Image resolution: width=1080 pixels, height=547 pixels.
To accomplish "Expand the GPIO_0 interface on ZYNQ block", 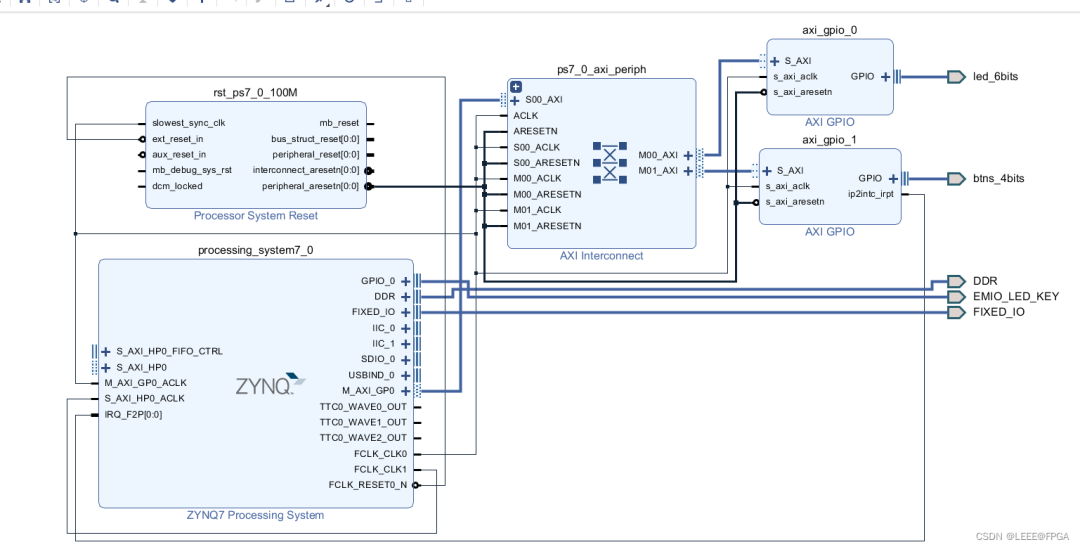I will (406, 281).
